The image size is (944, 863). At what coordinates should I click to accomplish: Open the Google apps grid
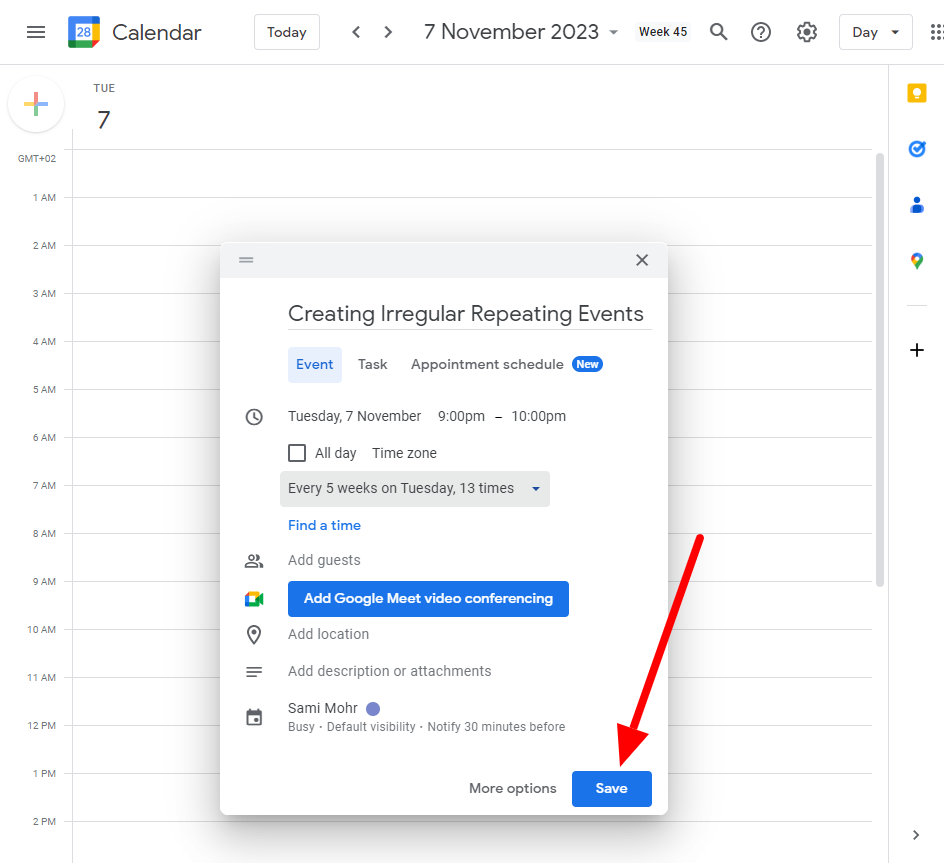(x=938, y=31)
